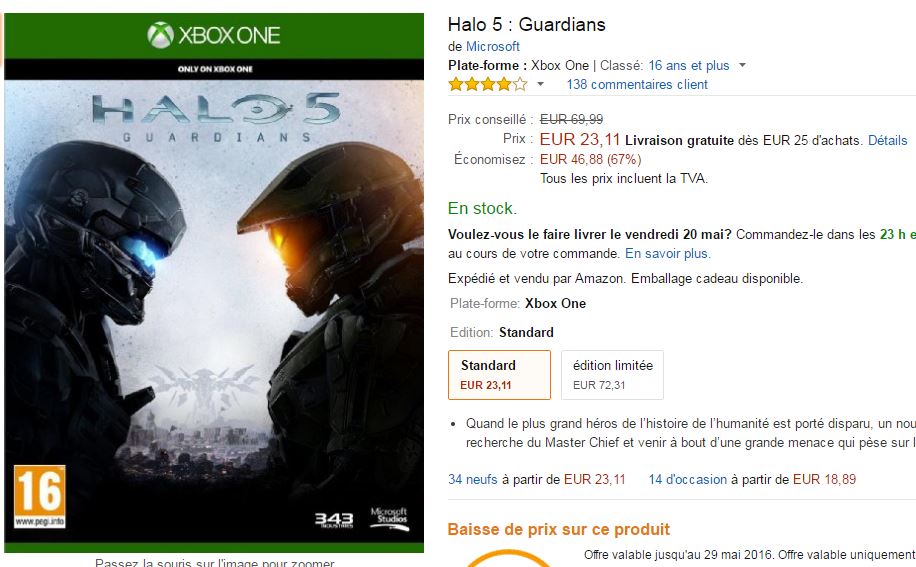Select the Standard edition option
Viewport: 916px width, 567px height.
(499, 375)
